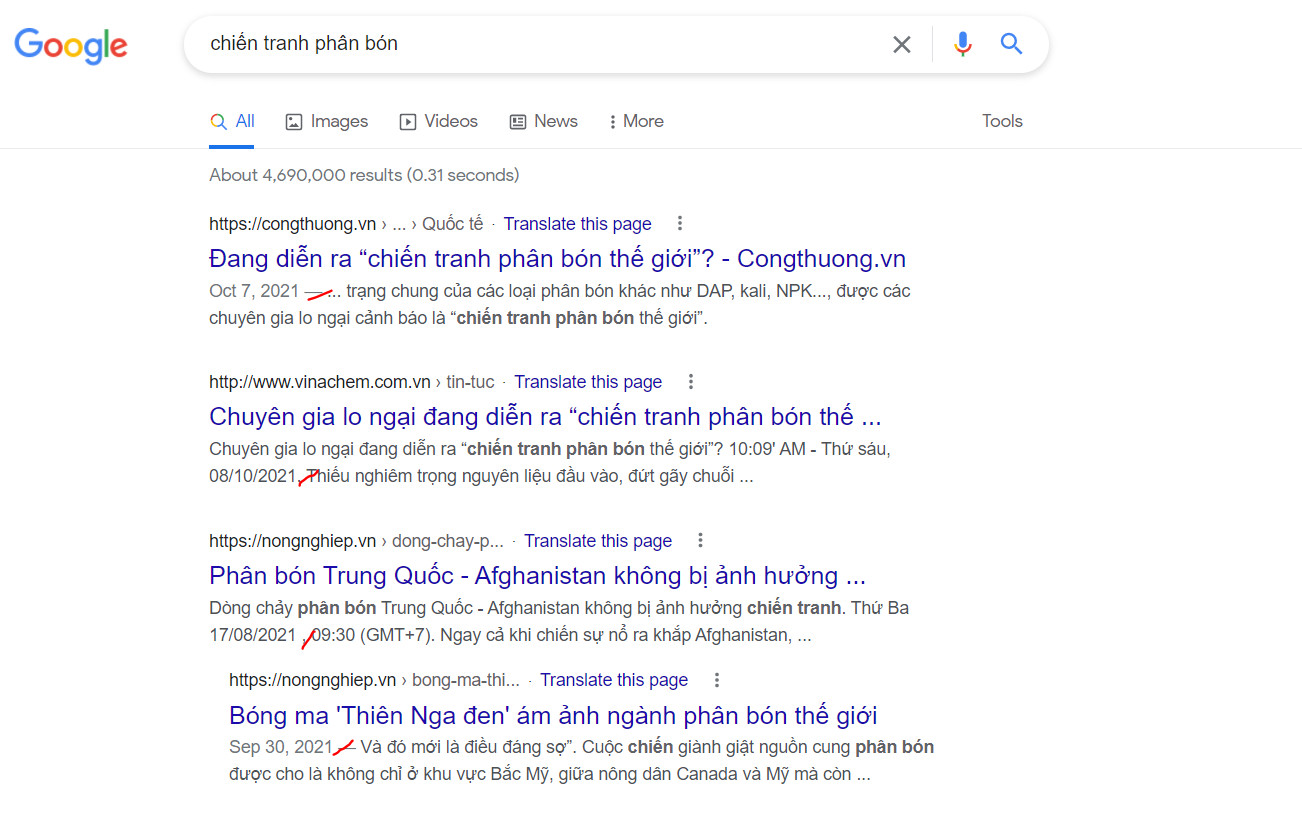Click the https://congthuong.vn URL breadcrumb
Screen dimensions: 1302x826
tap(346, 224)
